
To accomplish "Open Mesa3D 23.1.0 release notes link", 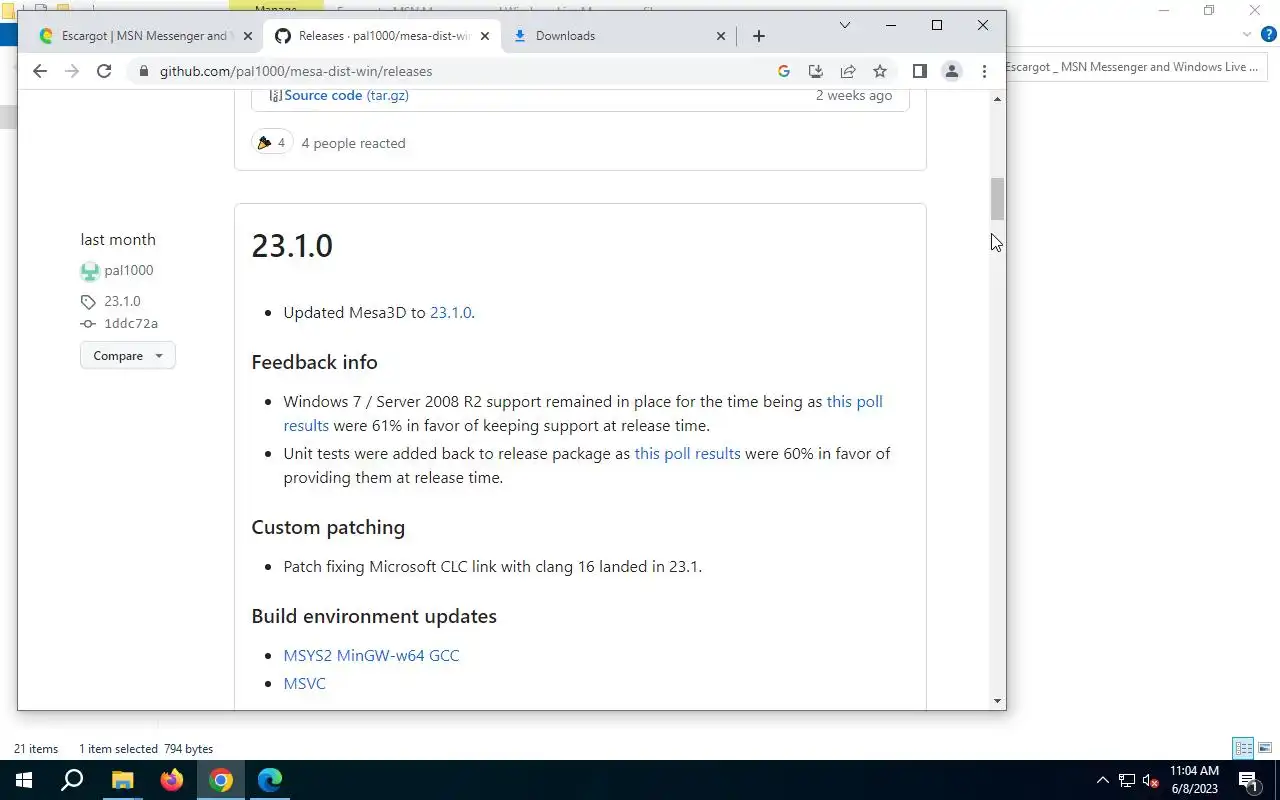I will [x=450, y=312].
